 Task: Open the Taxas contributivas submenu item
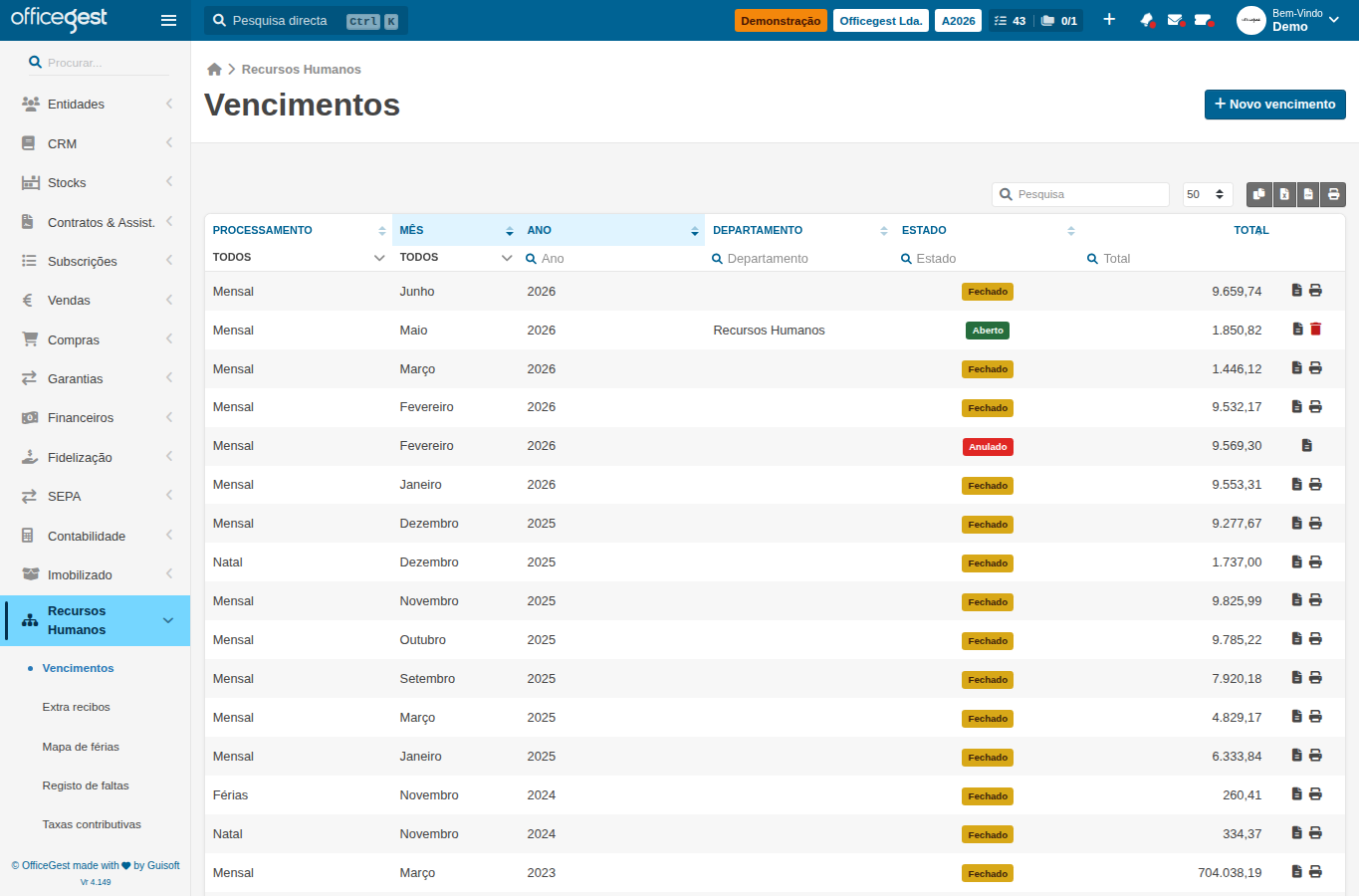tap(92, 824)
